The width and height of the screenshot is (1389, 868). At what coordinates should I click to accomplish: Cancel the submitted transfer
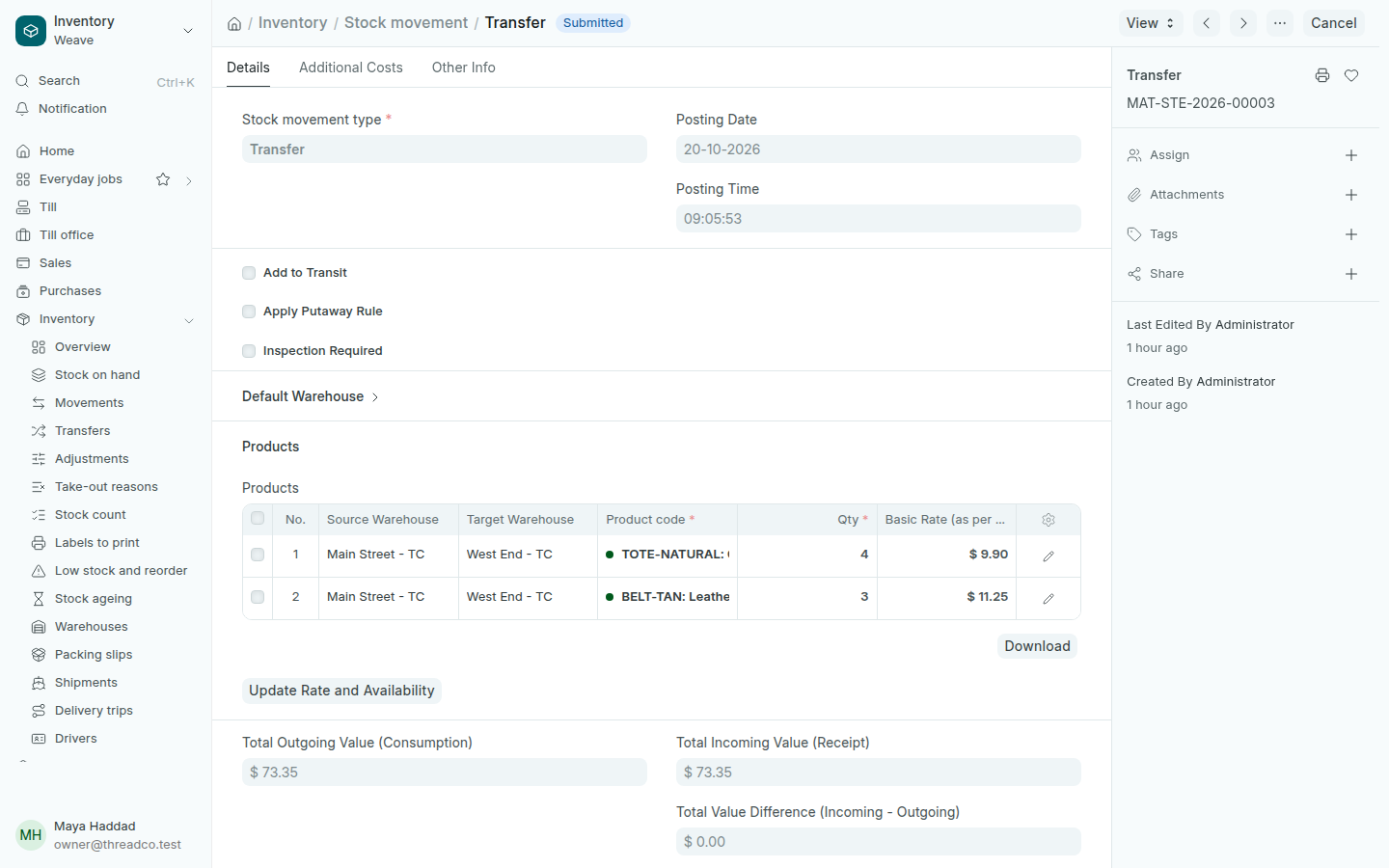click(1334, 23)
